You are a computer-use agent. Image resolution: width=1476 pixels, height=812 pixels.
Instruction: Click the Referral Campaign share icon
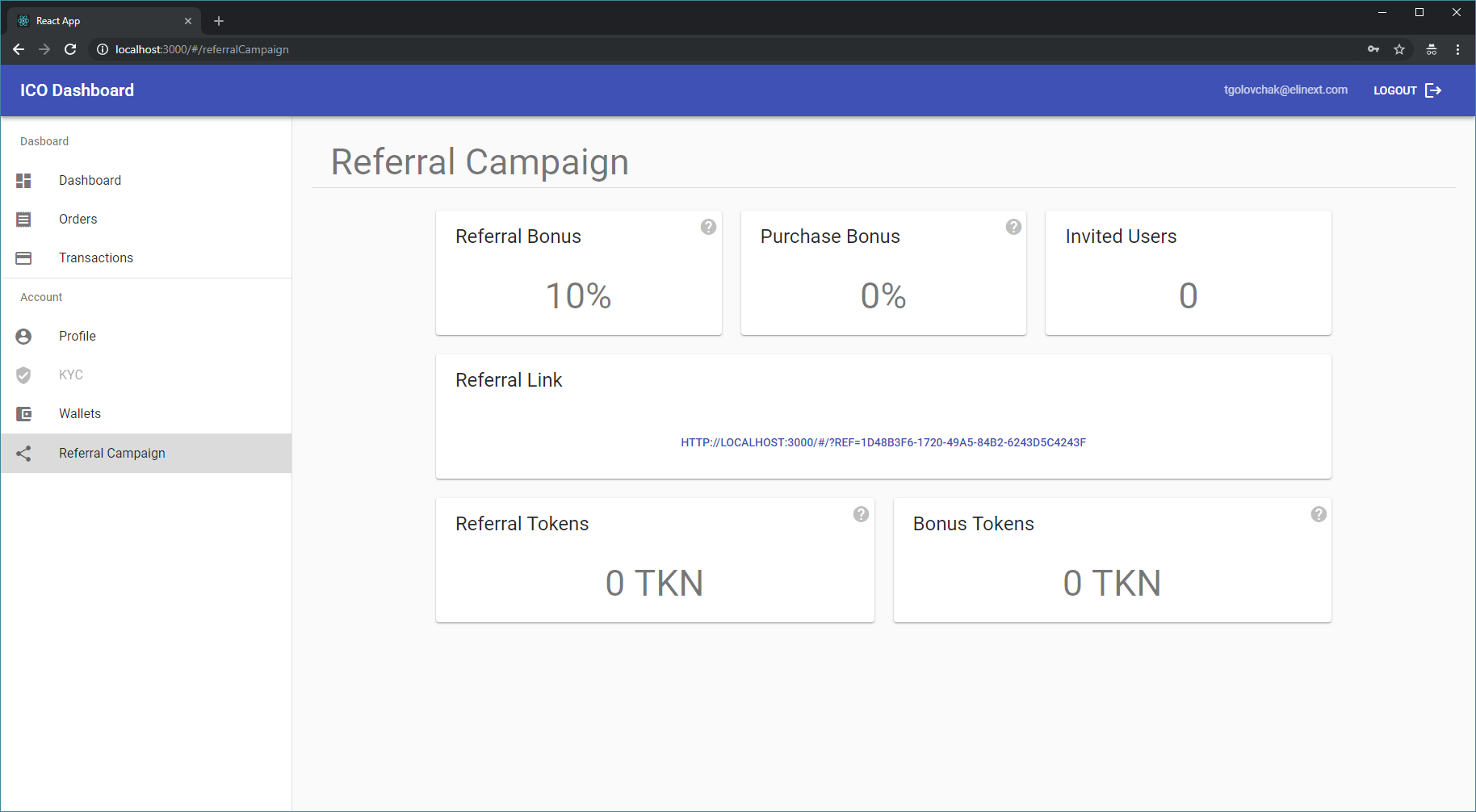coord(23,454)
